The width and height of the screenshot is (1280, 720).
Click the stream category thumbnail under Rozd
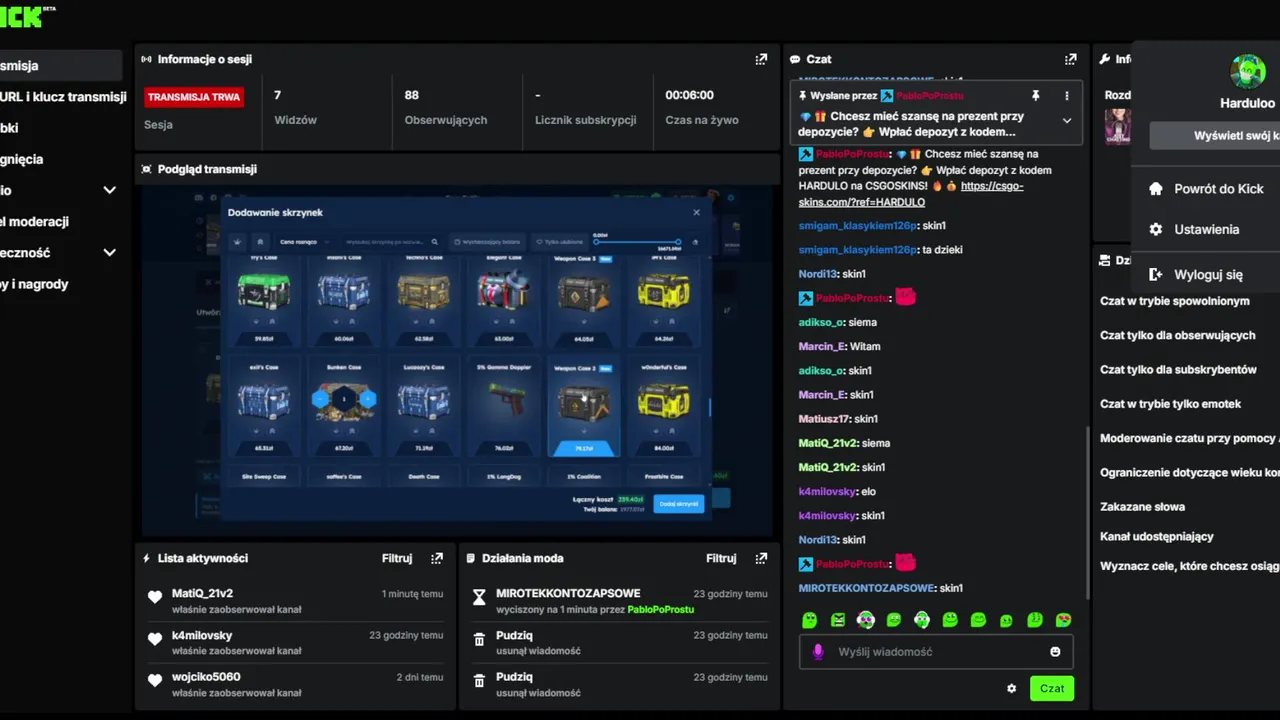coord(1118,127)
